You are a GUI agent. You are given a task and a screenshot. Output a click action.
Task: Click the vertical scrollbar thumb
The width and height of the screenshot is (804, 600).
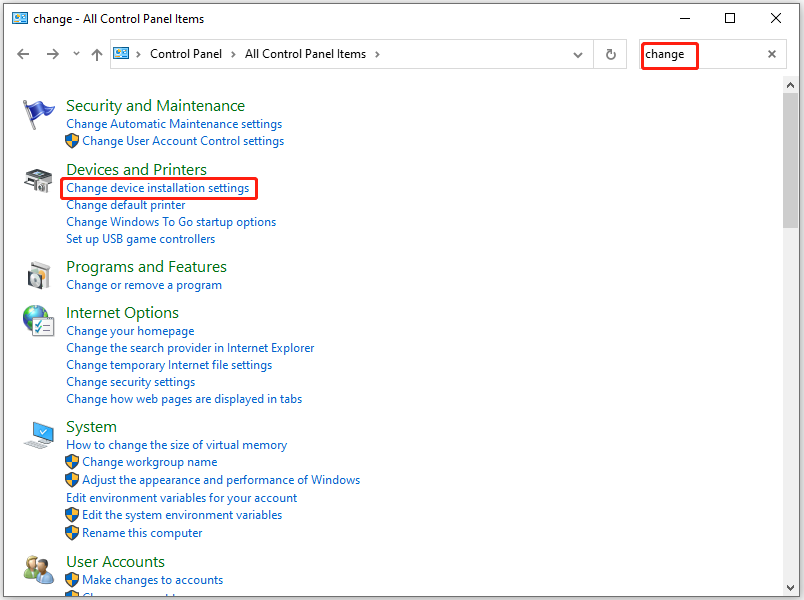(790, 161)
